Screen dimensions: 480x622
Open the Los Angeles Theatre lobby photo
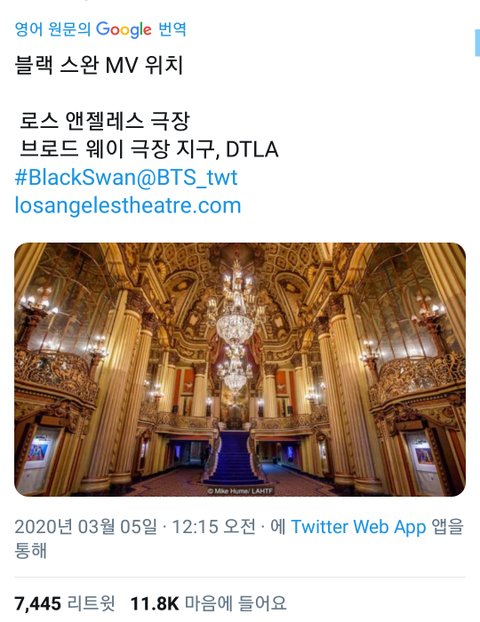point(240,369)
